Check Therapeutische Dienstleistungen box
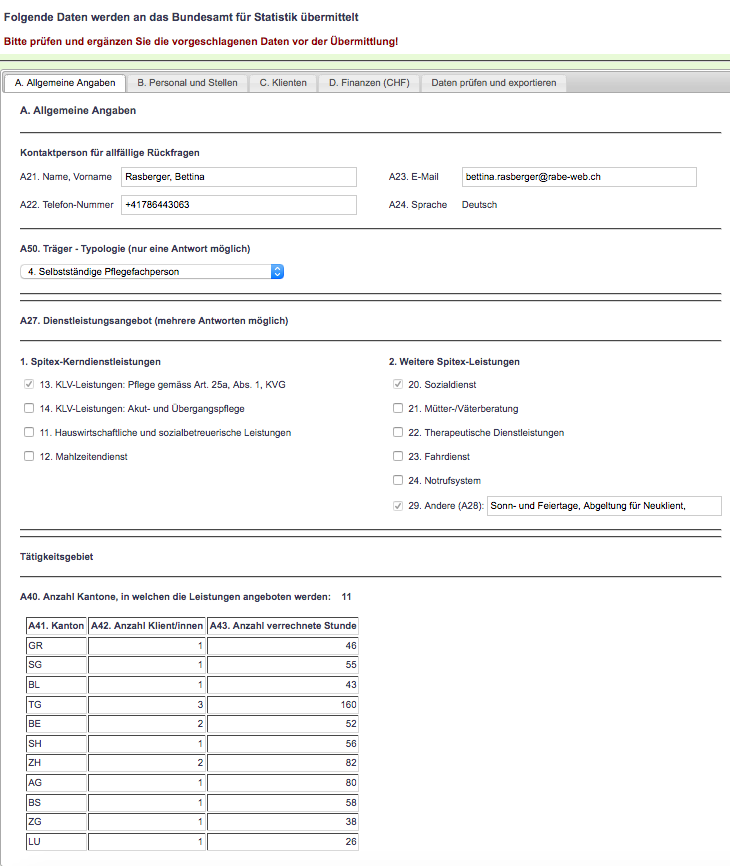Screen dimensions: 730x866 [x=399, y=432]
